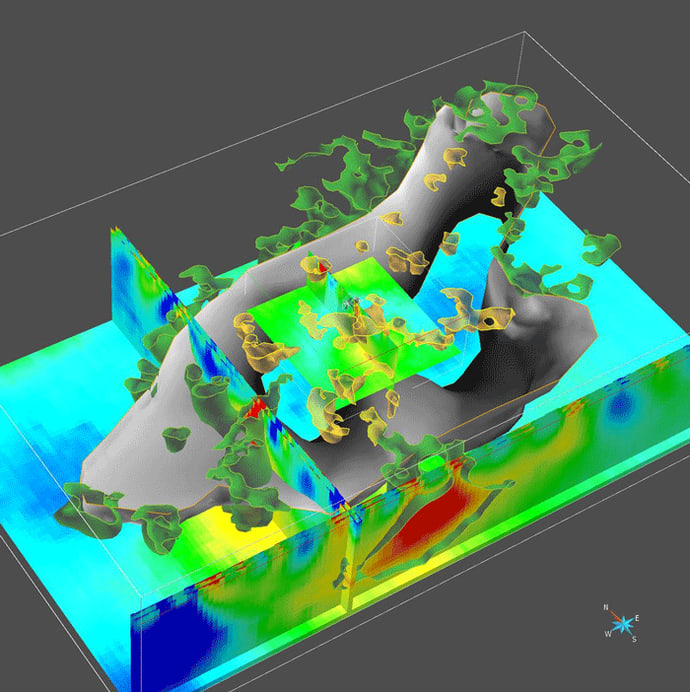Click the N label on the compass
The image size is (690, 692).
coord(606,607)
